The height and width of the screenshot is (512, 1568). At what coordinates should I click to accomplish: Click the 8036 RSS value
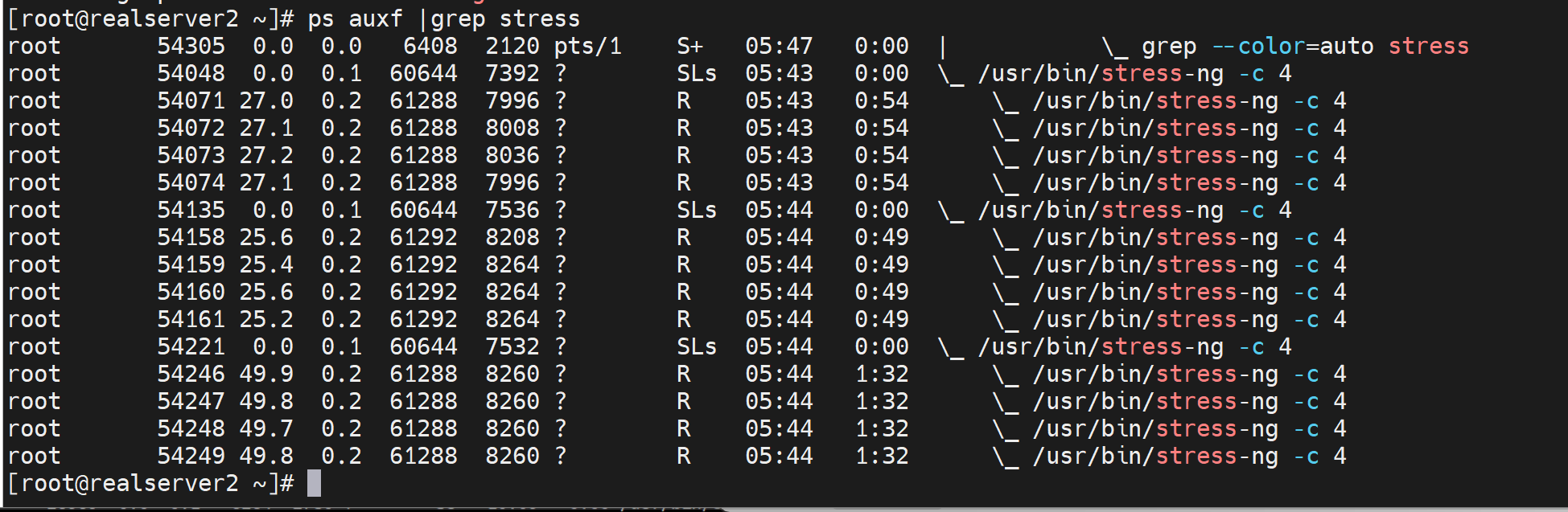[512, 155]
